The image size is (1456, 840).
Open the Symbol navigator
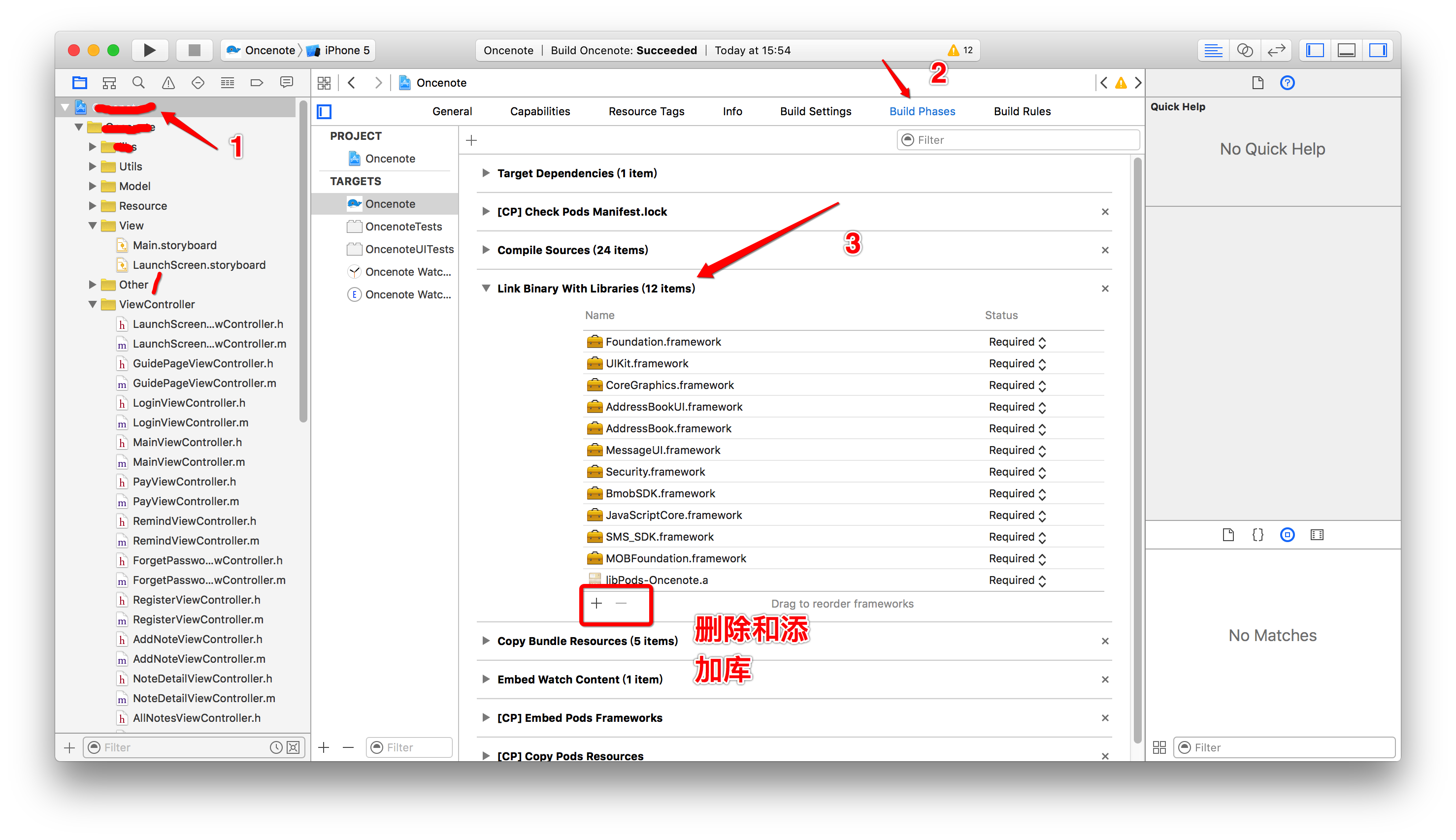click(x=109, y=83)
